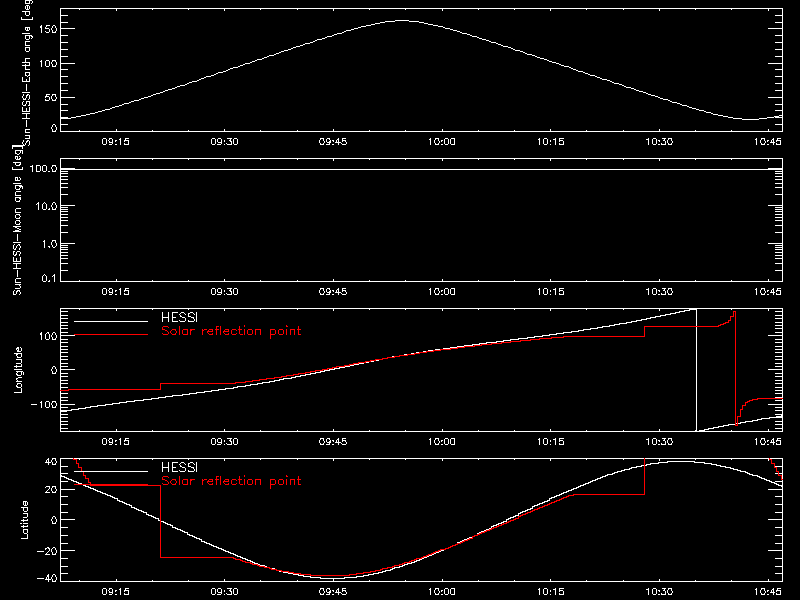Select HESSI legend text in Longitude plot
The image size is (800, 600).
point(179,317)
